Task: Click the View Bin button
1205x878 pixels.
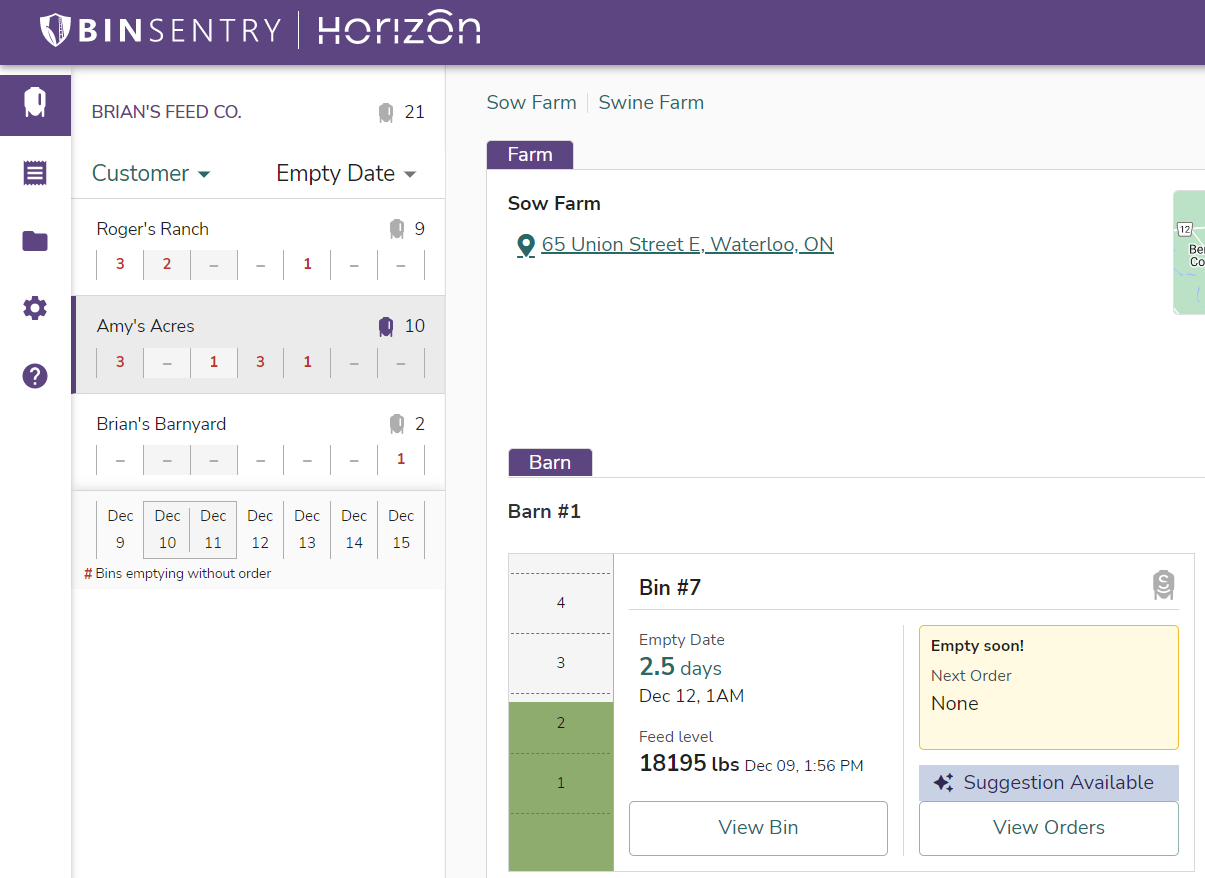Action: (758, 828)
